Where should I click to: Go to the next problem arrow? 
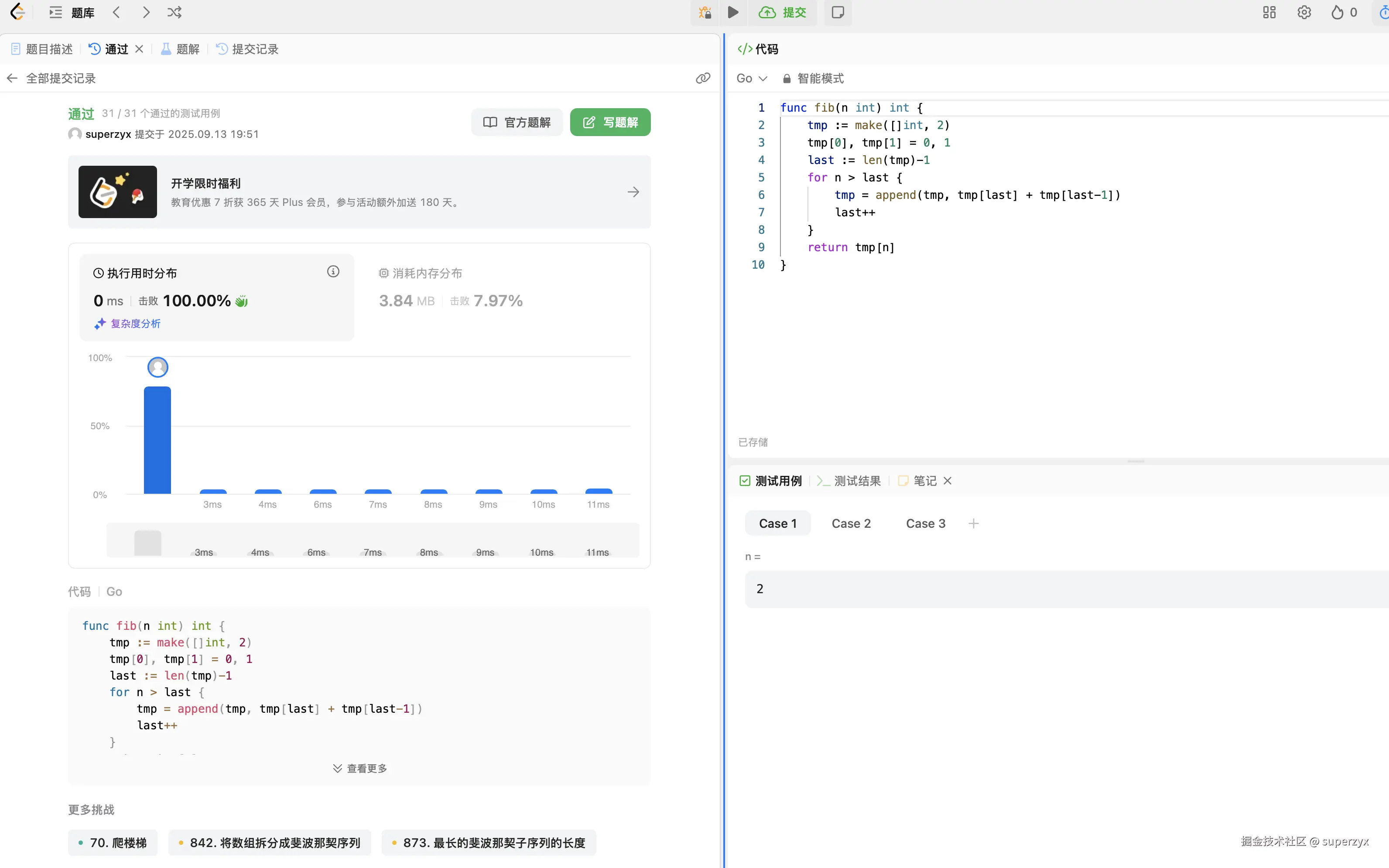pos(146,12)
